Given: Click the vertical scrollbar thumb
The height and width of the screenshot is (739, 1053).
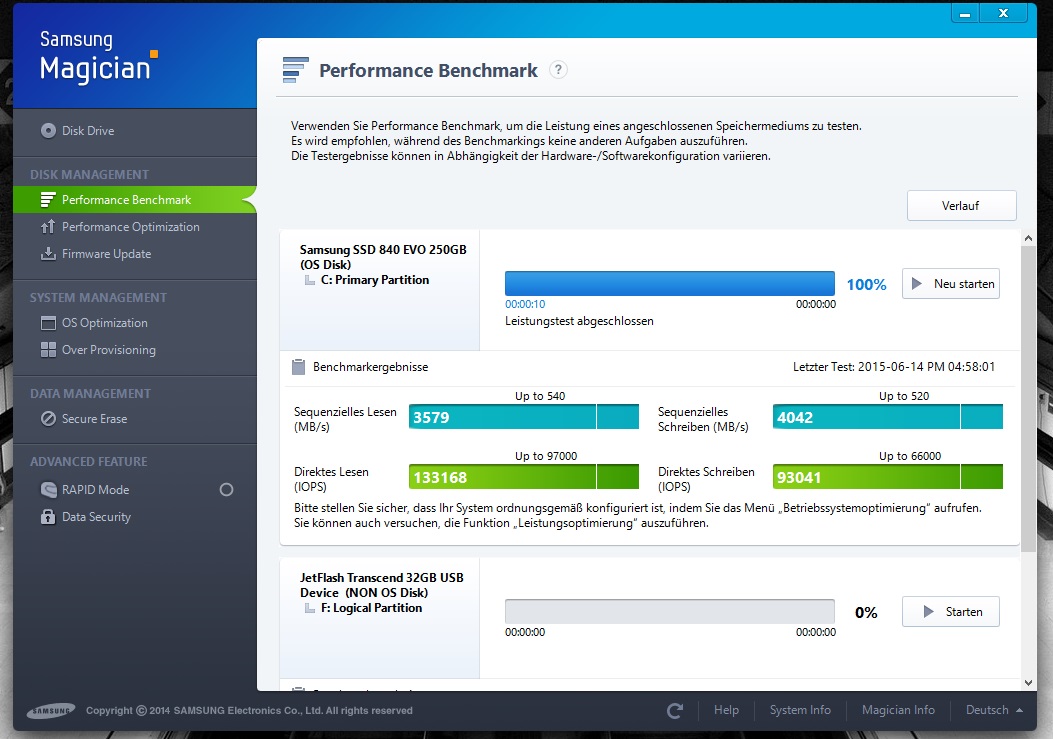Looking at the screenshot, I should coord(1028,398).
